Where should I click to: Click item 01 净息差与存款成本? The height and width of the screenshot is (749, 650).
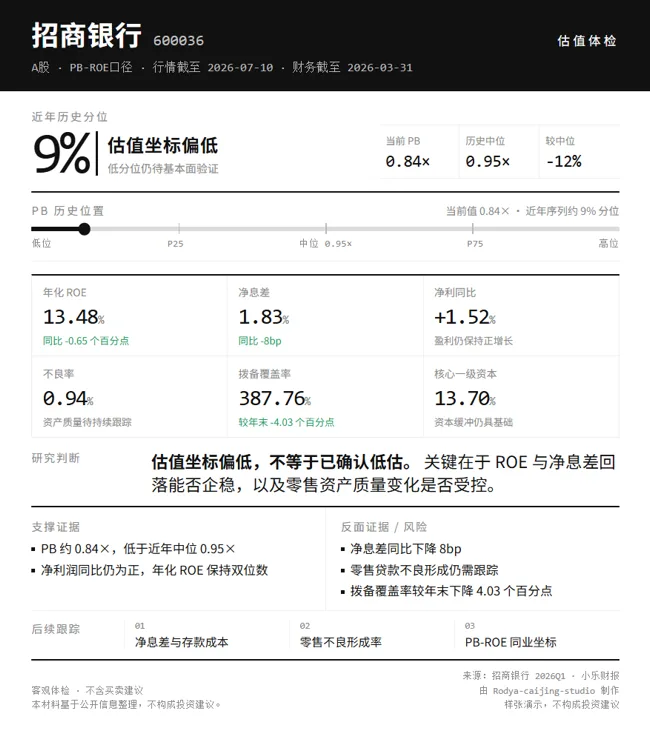pos(181,642)
